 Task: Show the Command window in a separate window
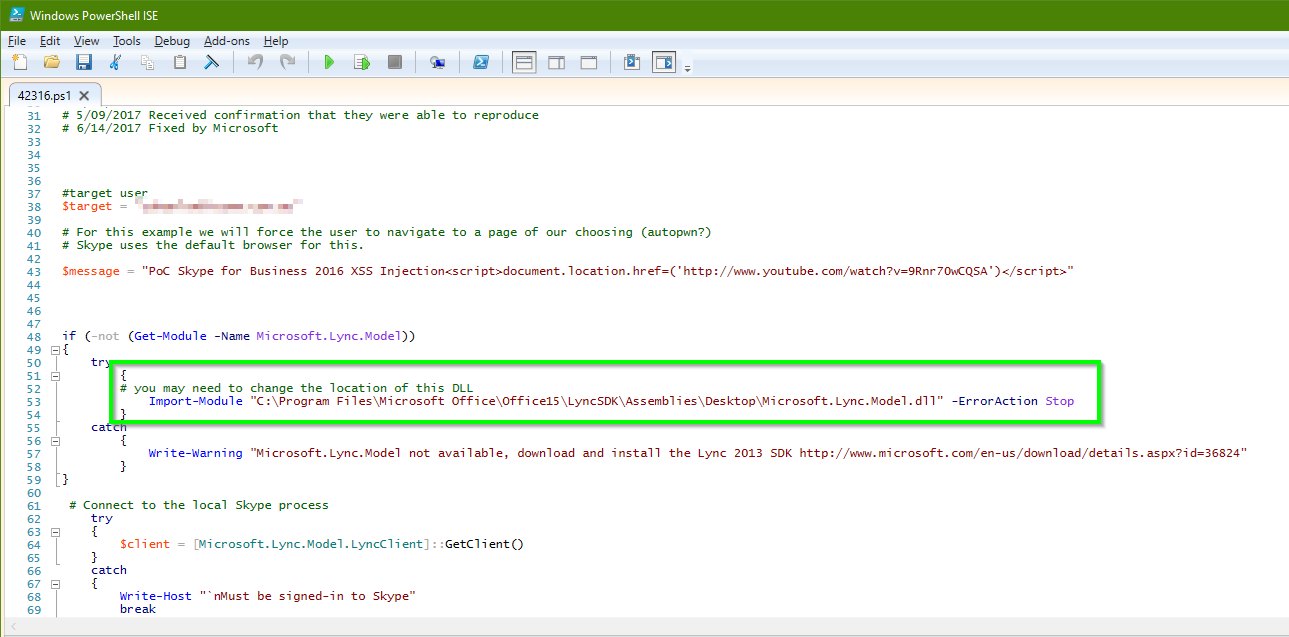click(x=632, y=62)
